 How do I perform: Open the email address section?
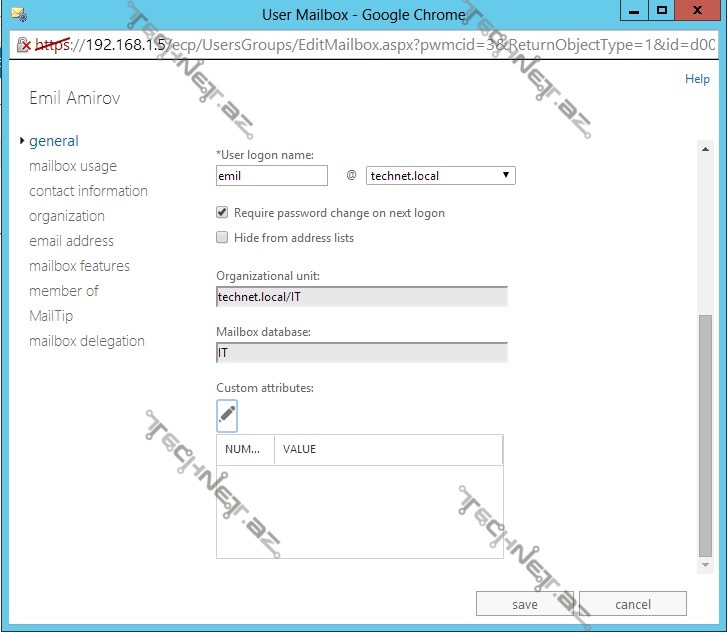click(71, 241)
